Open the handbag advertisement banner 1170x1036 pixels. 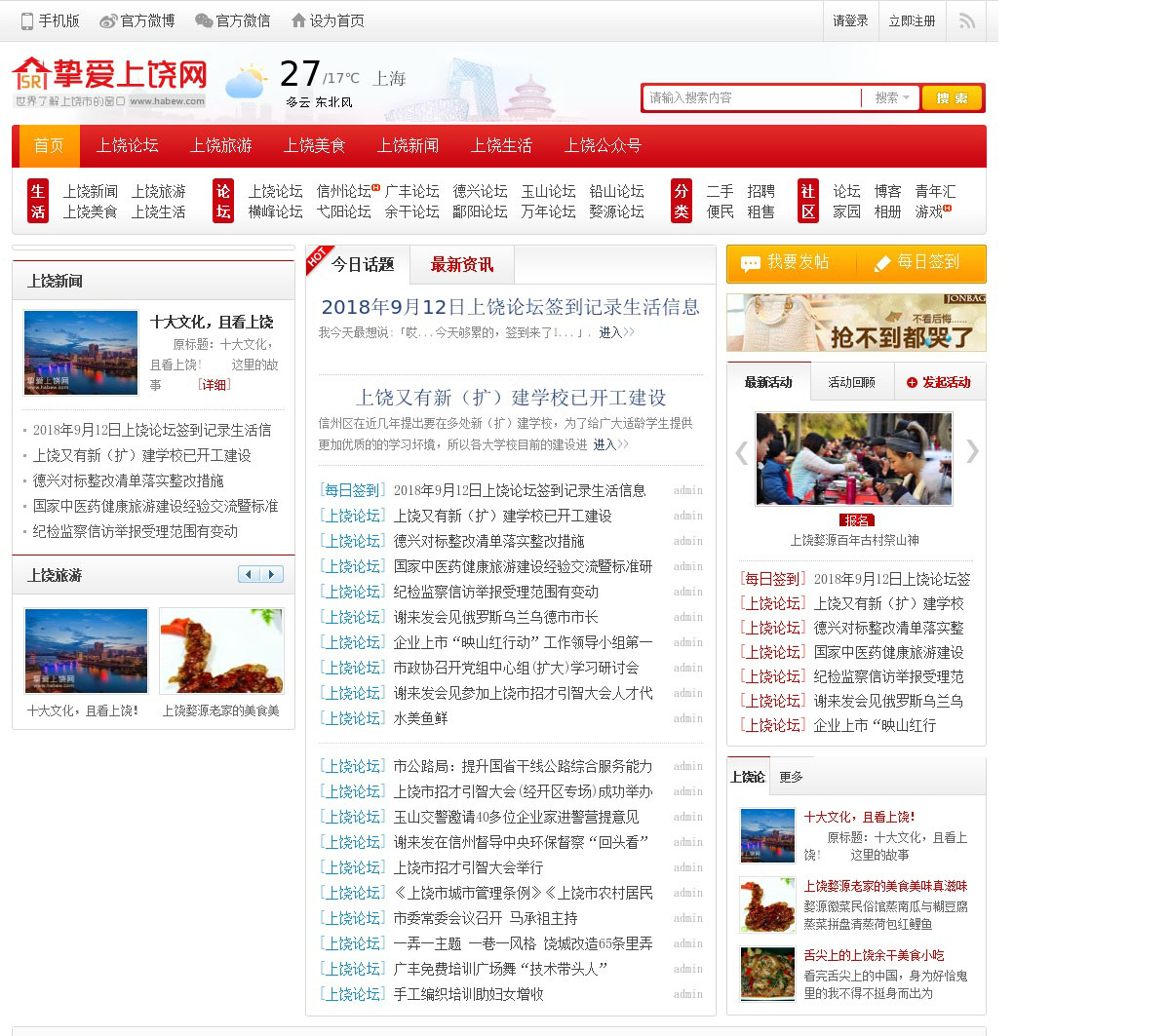pos(855,323)
